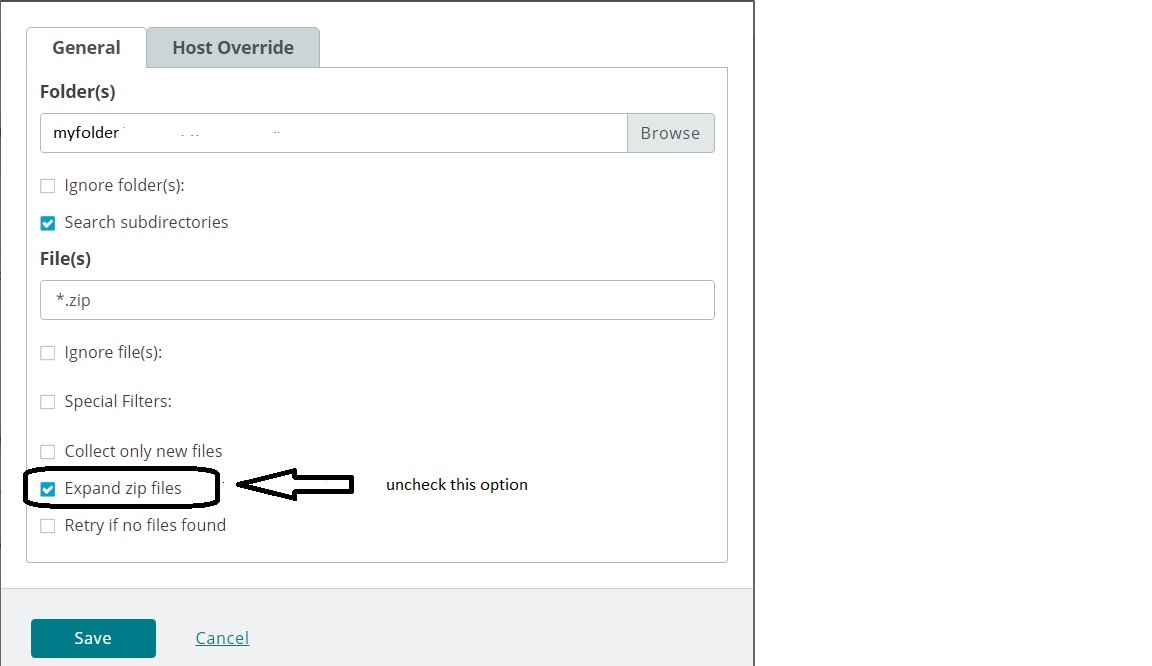This screenshot has width=1152, height=666.
Task: Check the Ignore file(s) option
Action: coord(47,352)
